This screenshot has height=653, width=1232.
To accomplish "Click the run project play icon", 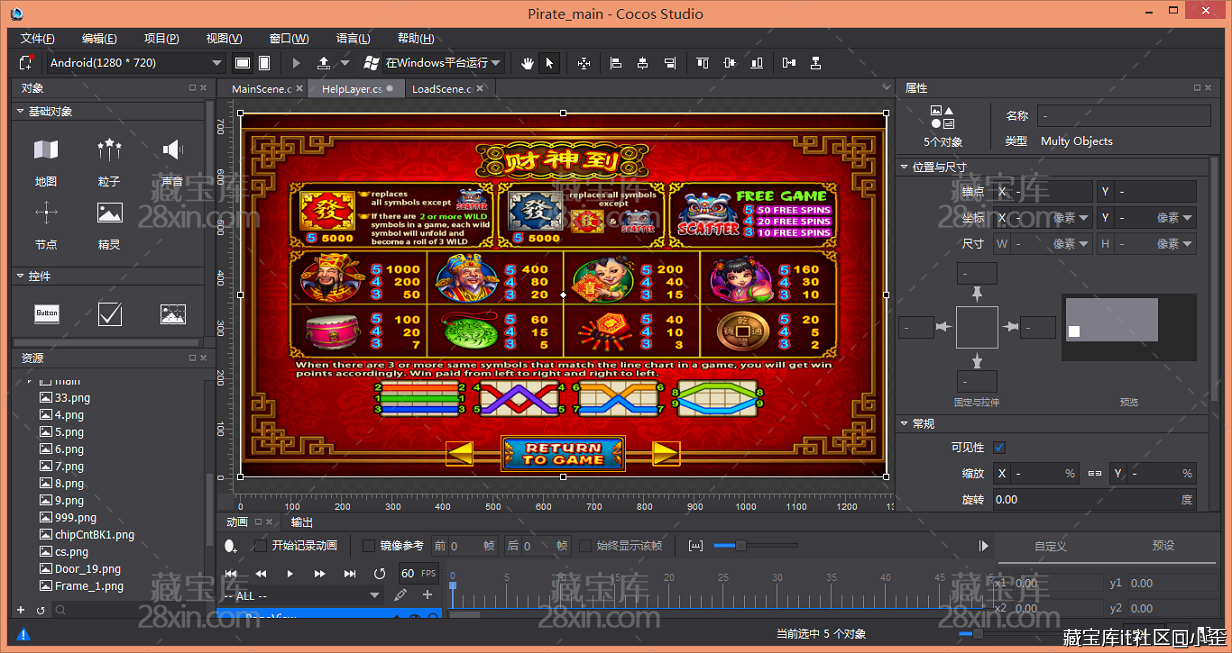I will (x=296, y=63).
